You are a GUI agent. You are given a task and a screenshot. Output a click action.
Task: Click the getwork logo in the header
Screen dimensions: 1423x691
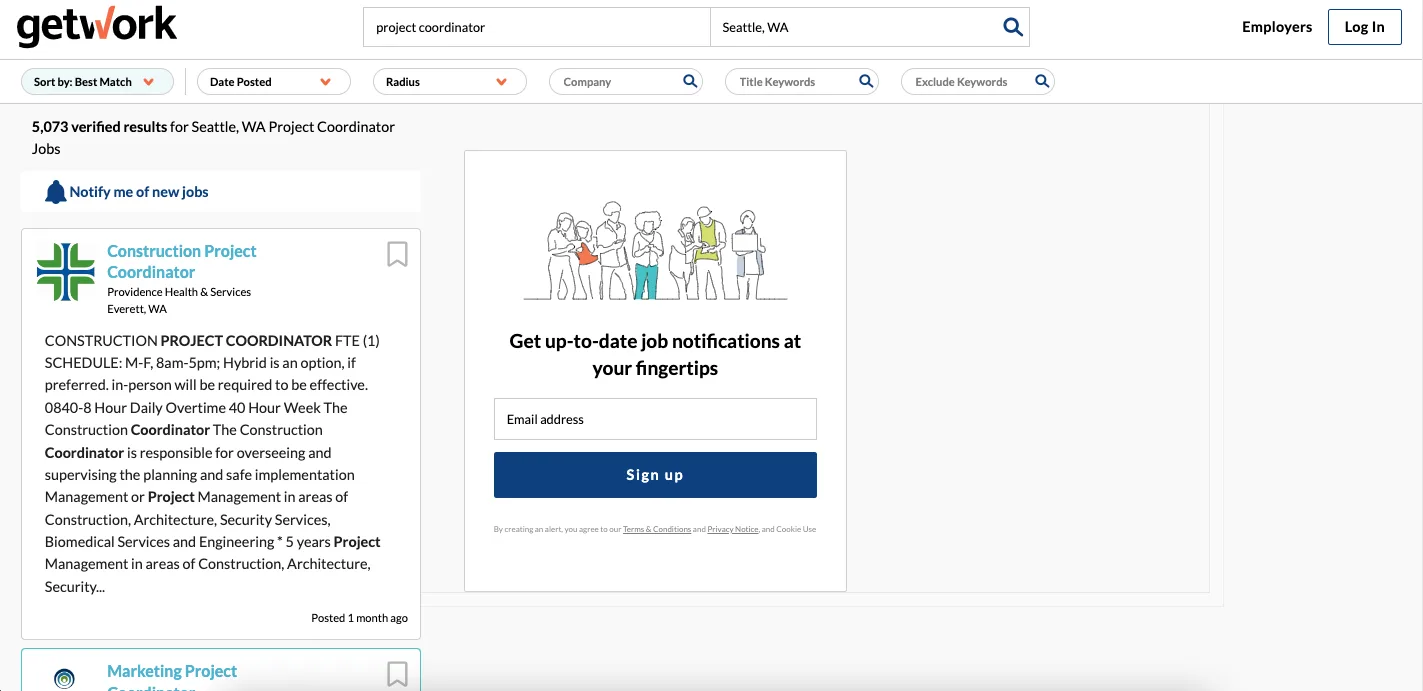(96, 27)
